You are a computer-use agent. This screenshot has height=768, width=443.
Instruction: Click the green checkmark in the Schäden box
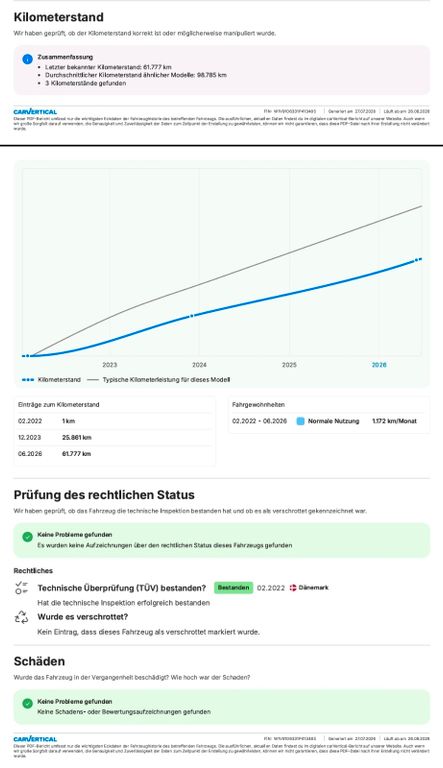coord(27,703)
